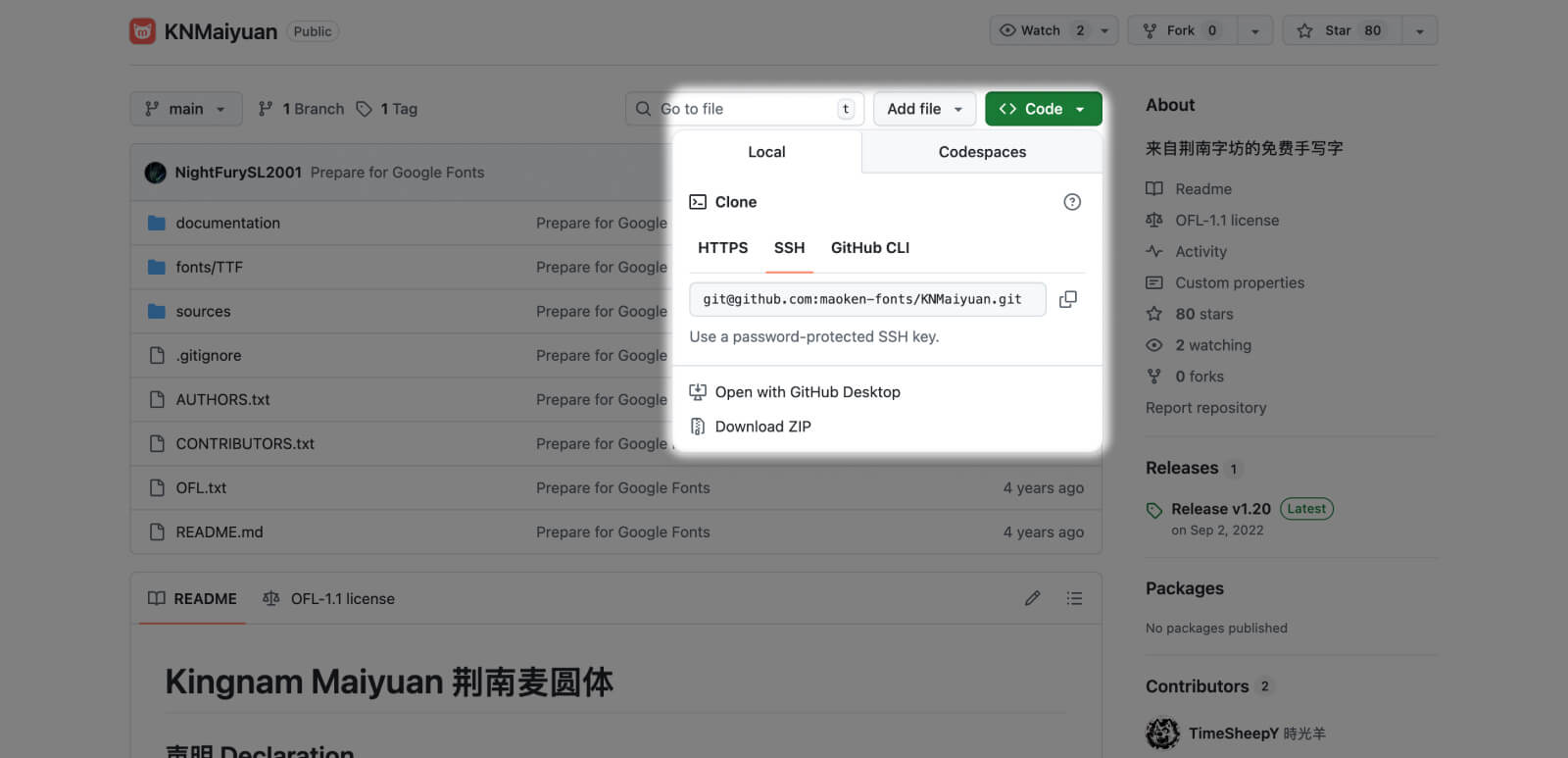Viewport: 1568px width, 758px height.
Task: Click the AUTHORS.txt file icon
Action: click(157, 399)
